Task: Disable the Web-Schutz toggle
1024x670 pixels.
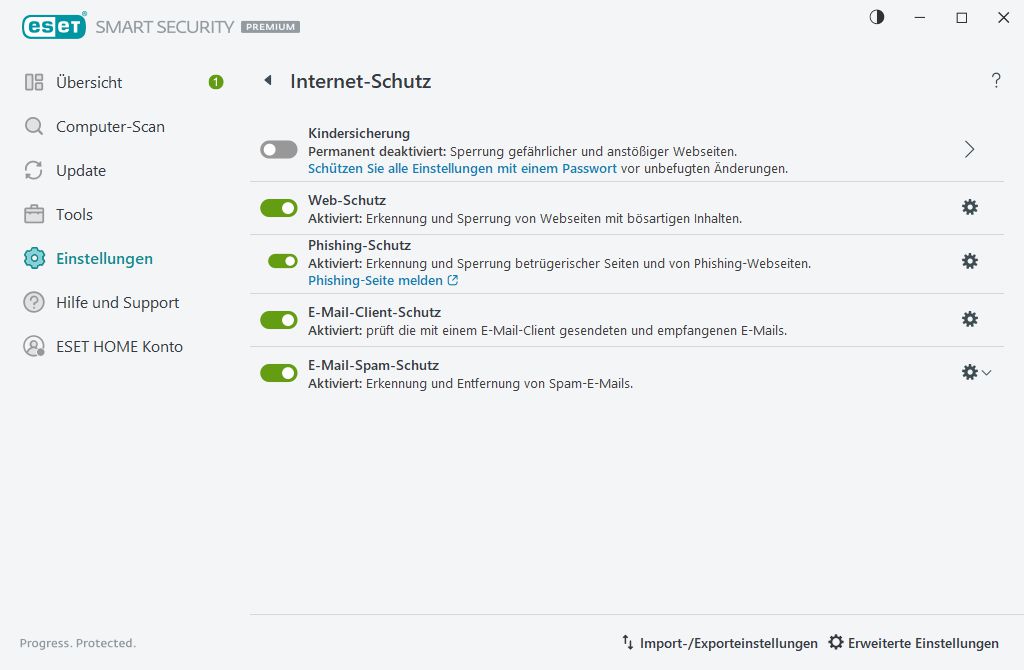Action: [x=278, y=207]
